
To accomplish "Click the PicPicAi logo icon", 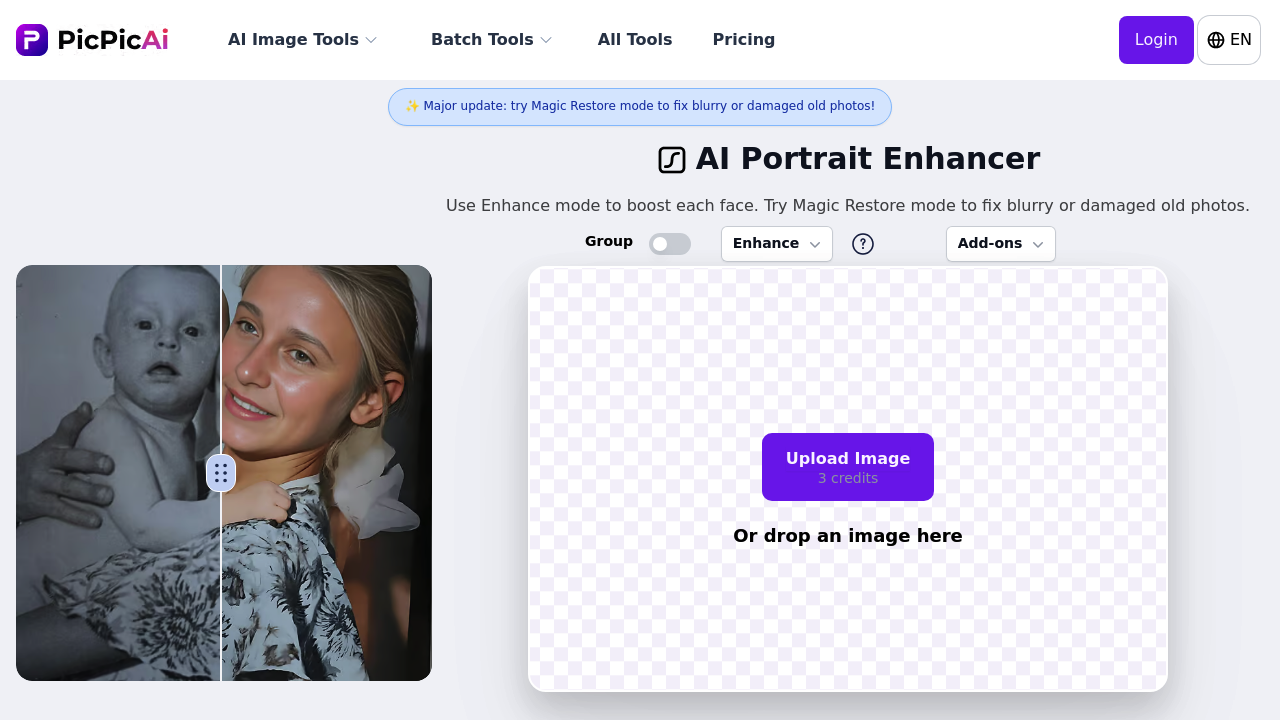I will tap(32, 39).
